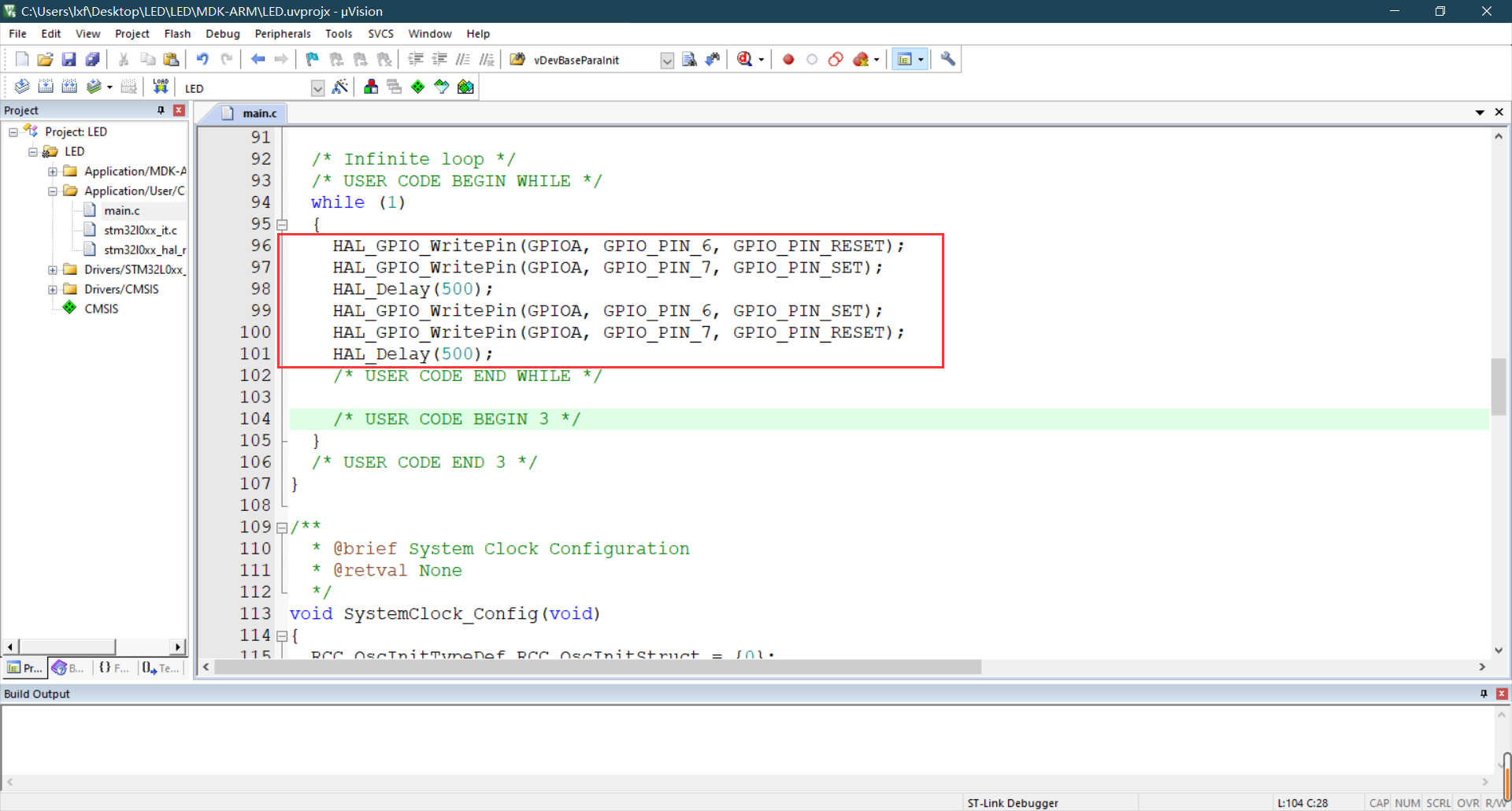Screen dimensions: 1512x811
Task: Open the LED target dropdown
Action: click(x=317, y=87)
